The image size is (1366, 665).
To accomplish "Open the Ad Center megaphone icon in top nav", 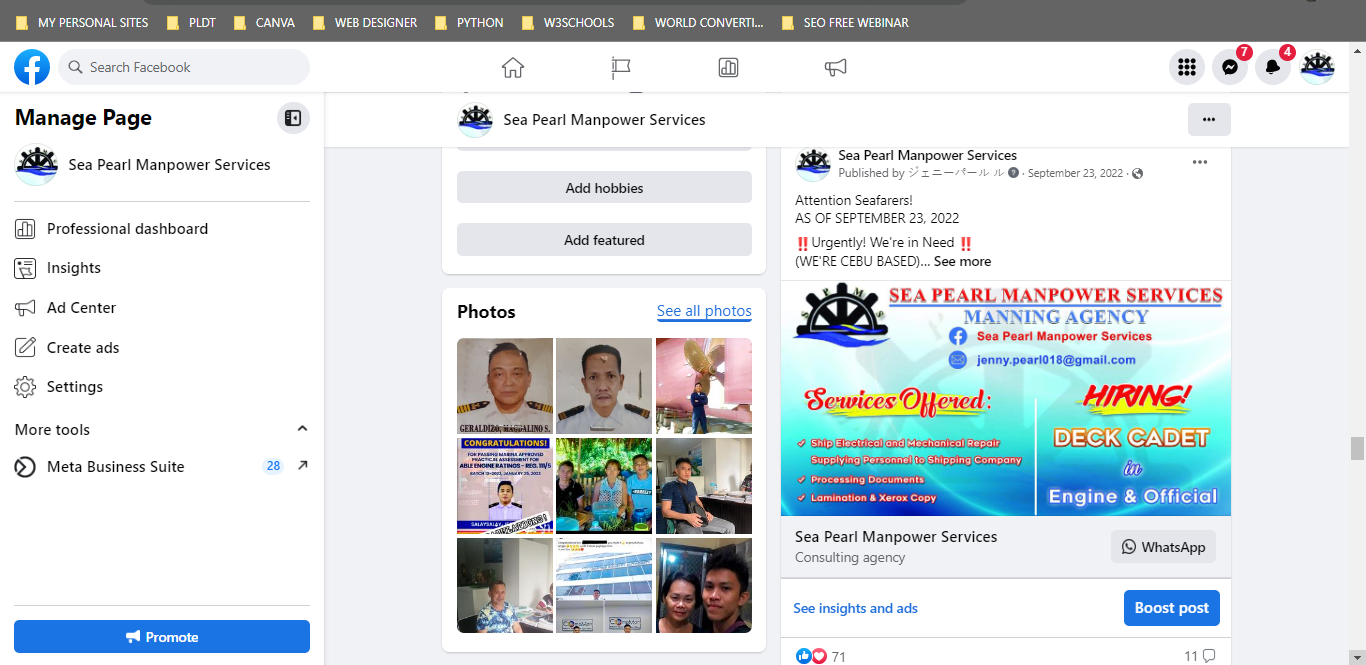I will point(836,67).
